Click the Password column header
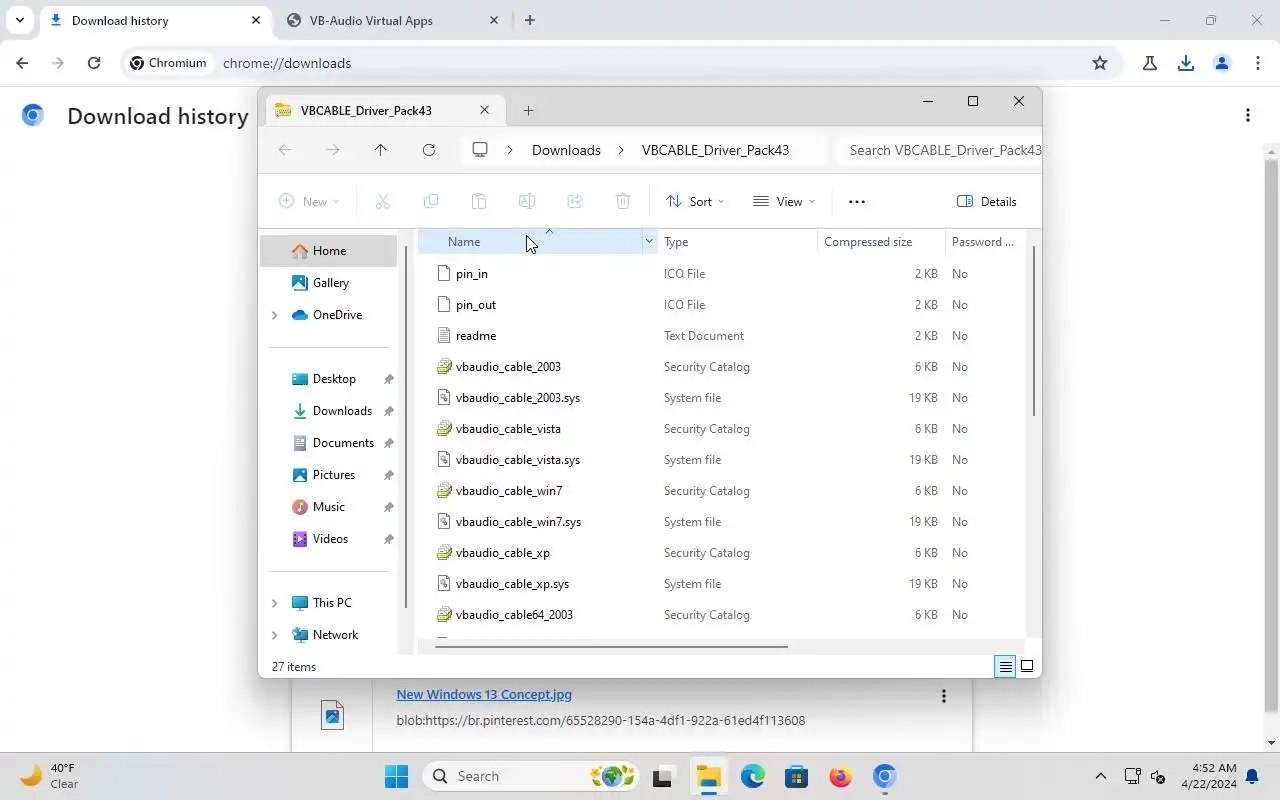The image size is (1280, 800). click(x=983, y=242)
